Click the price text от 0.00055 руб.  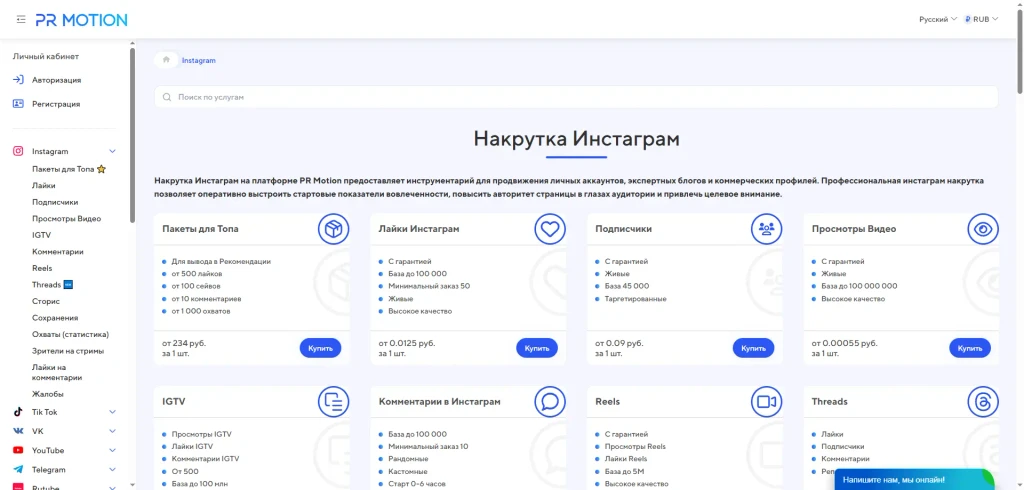(x=844, y=343)
